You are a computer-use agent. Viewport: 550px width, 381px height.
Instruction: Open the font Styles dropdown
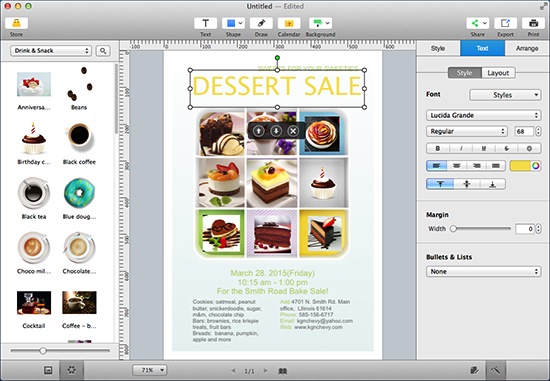[x=505, y=95]
